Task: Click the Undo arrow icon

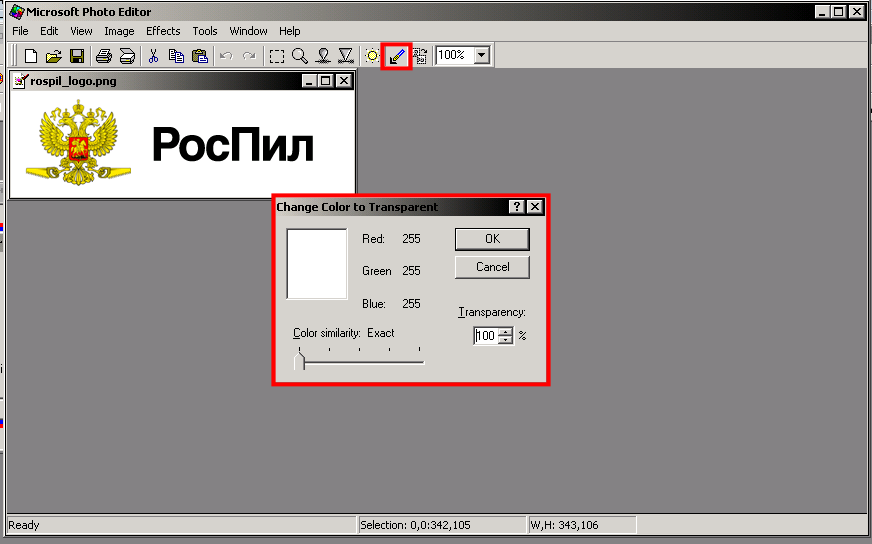Action: pos(226,56)
